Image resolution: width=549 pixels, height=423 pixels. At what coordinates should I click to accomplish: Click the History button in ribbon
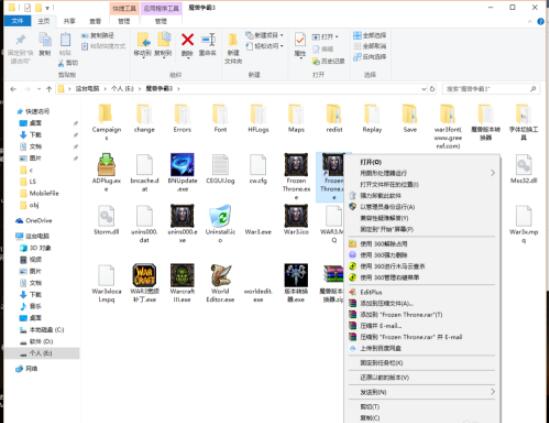[328, 61]
